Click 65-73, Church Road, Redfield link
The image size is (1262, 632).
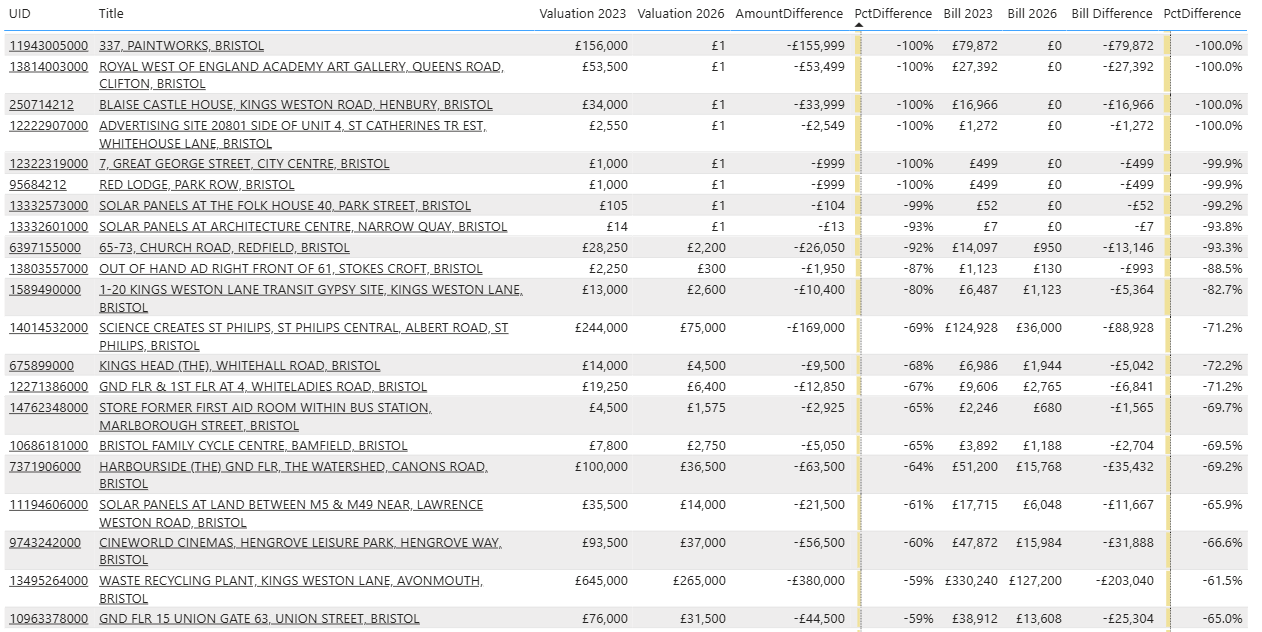point(224,248)
